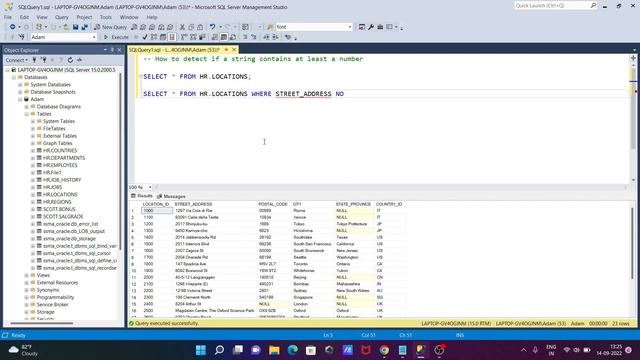Collapse the Databases node

point(14,77)
